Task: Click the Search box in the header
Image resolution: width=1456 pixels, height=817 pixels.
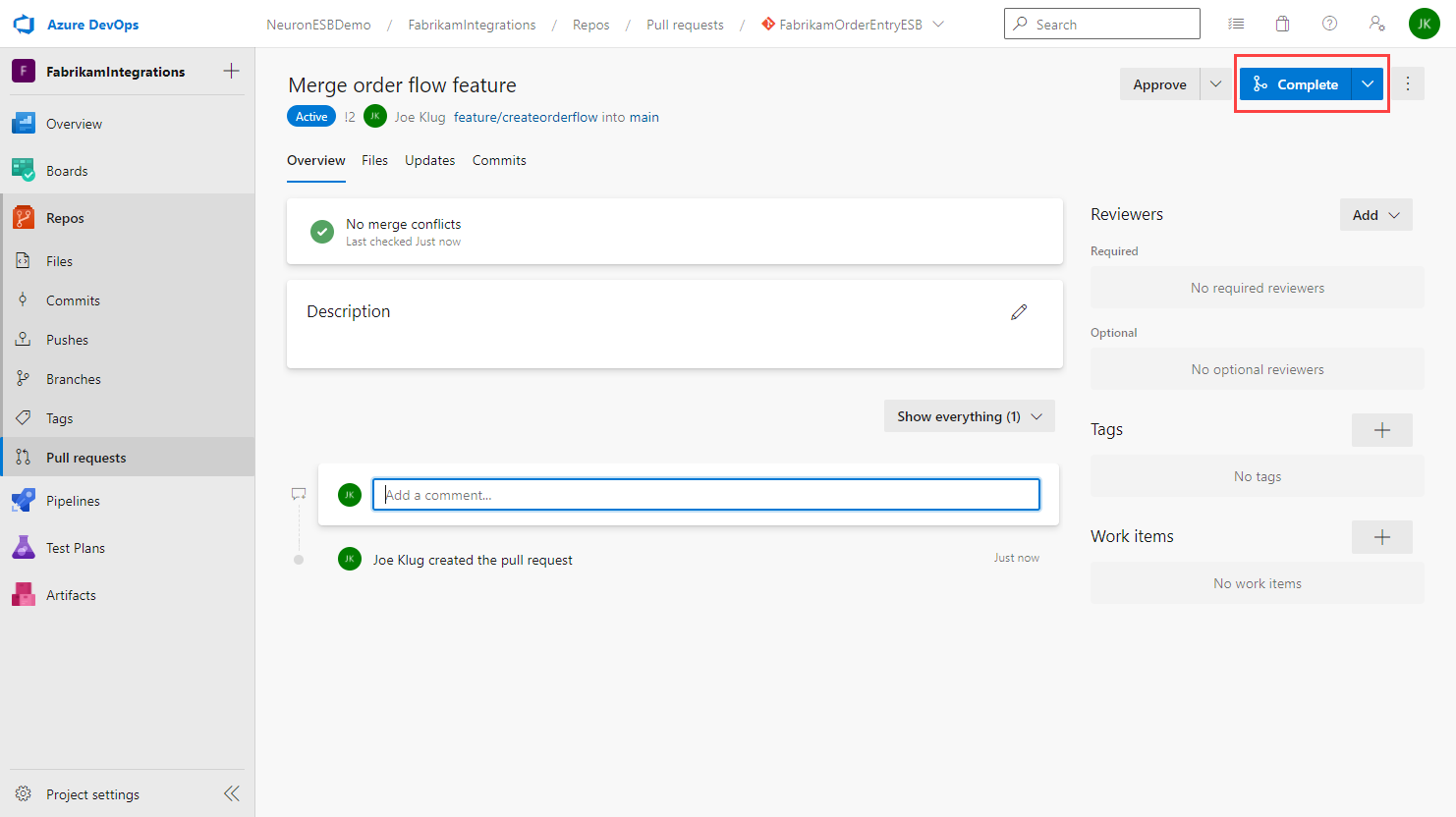Action: tap(1102, 24)
